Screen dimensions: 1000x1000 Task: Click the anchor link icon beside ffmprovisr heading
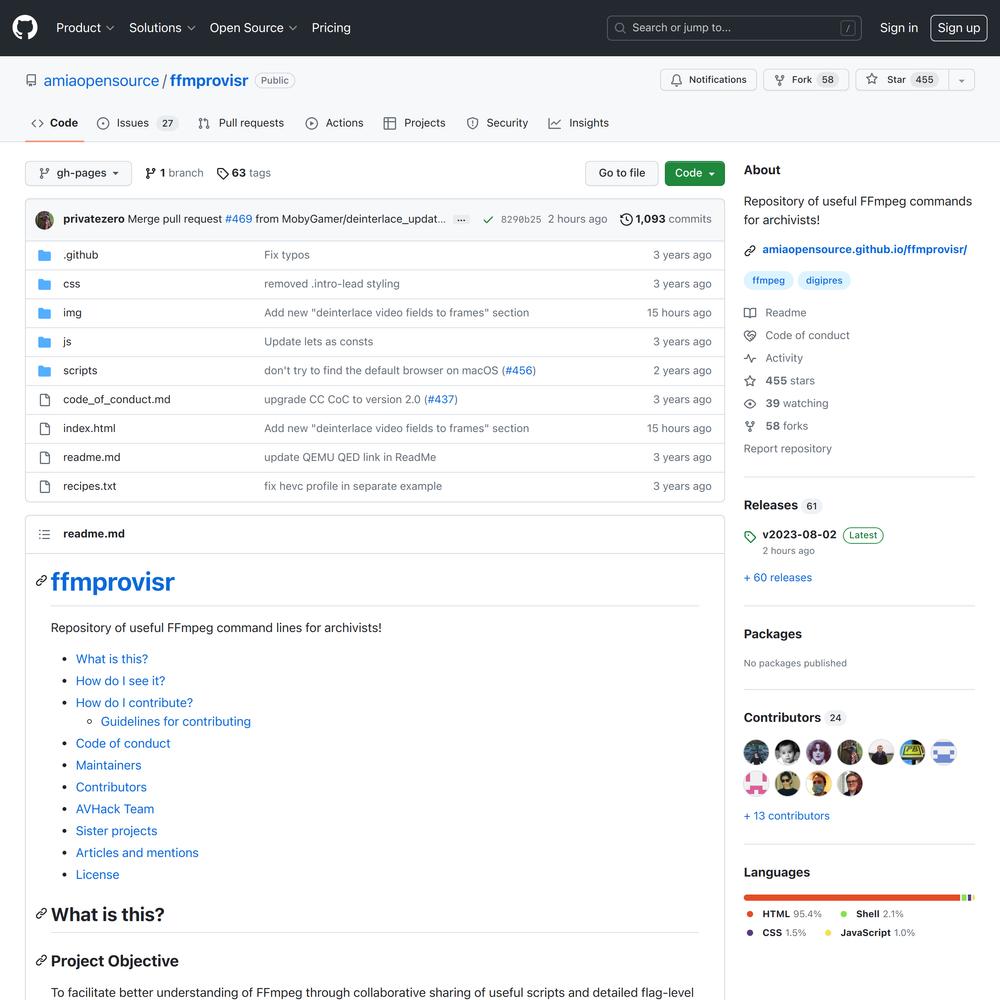(41, 580)
